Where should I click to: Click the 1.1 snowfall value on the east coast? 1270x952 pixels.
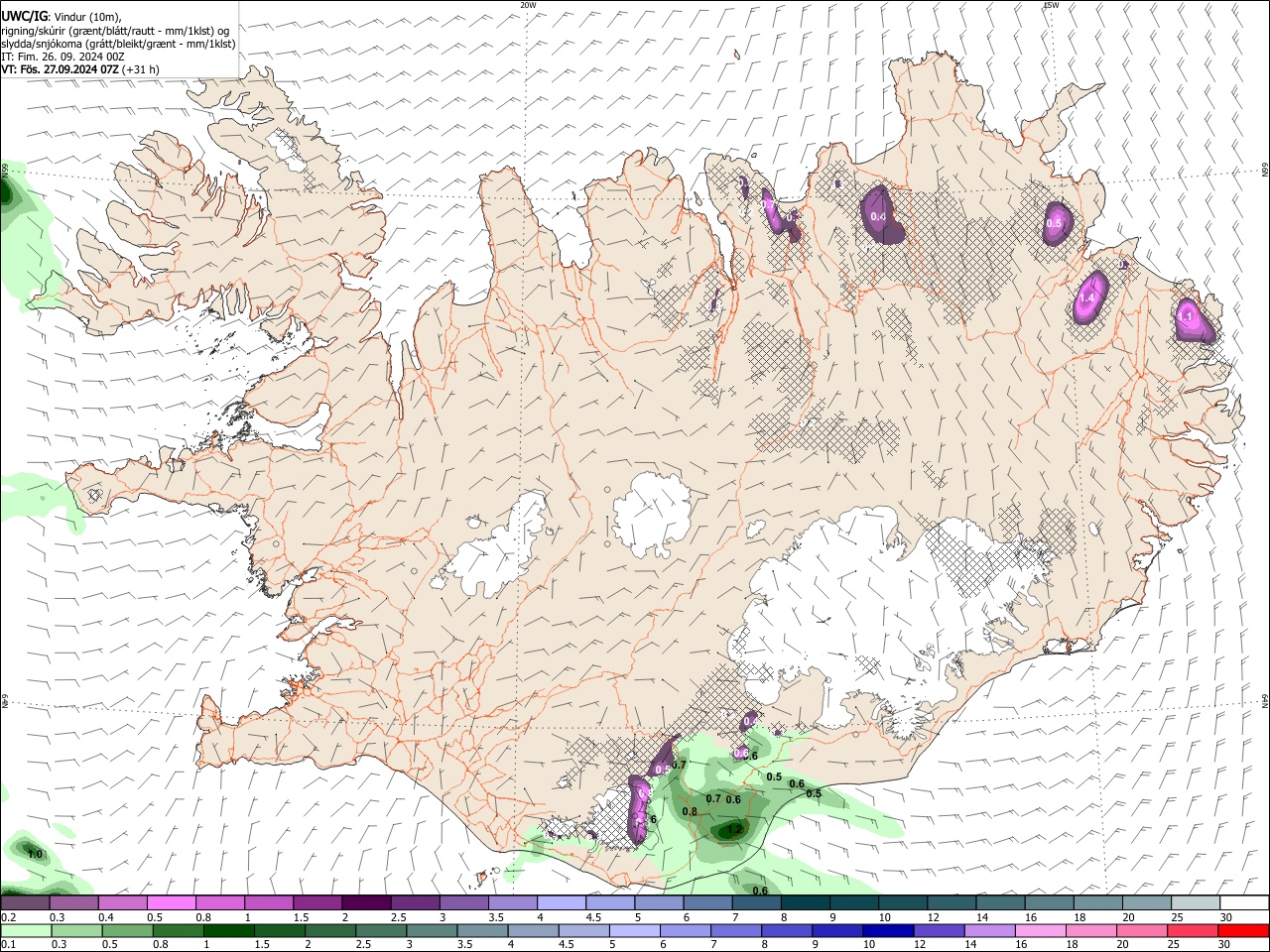[1186, 316]
